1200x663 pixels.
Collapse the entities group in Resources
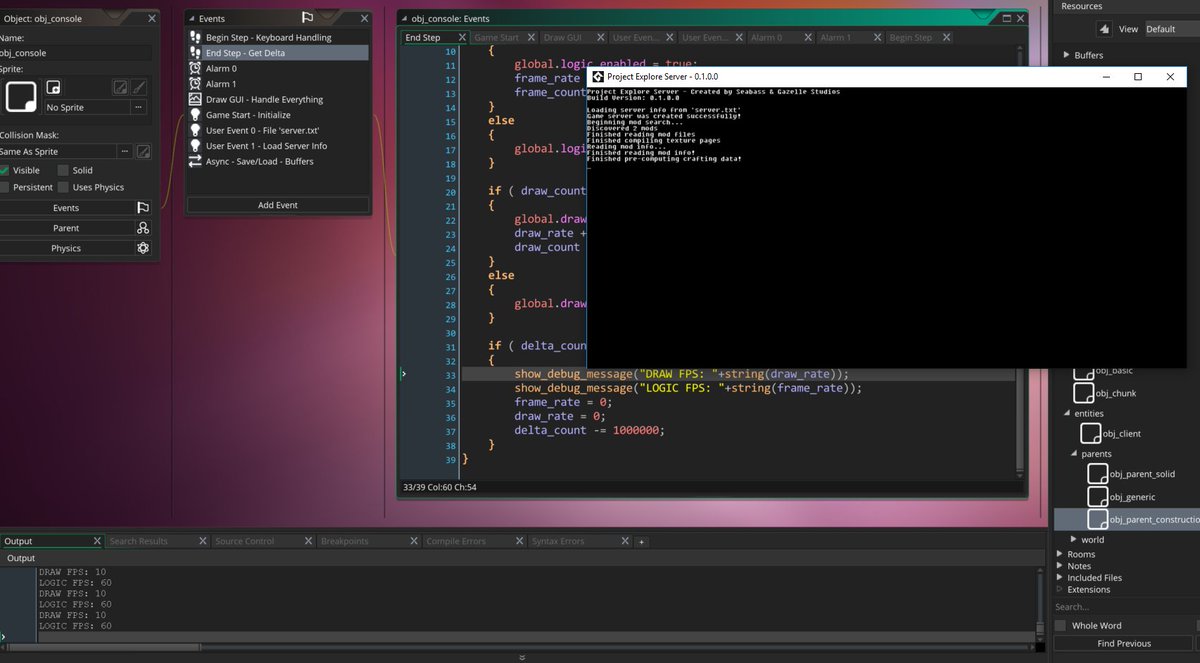[x=1067, y=412]
